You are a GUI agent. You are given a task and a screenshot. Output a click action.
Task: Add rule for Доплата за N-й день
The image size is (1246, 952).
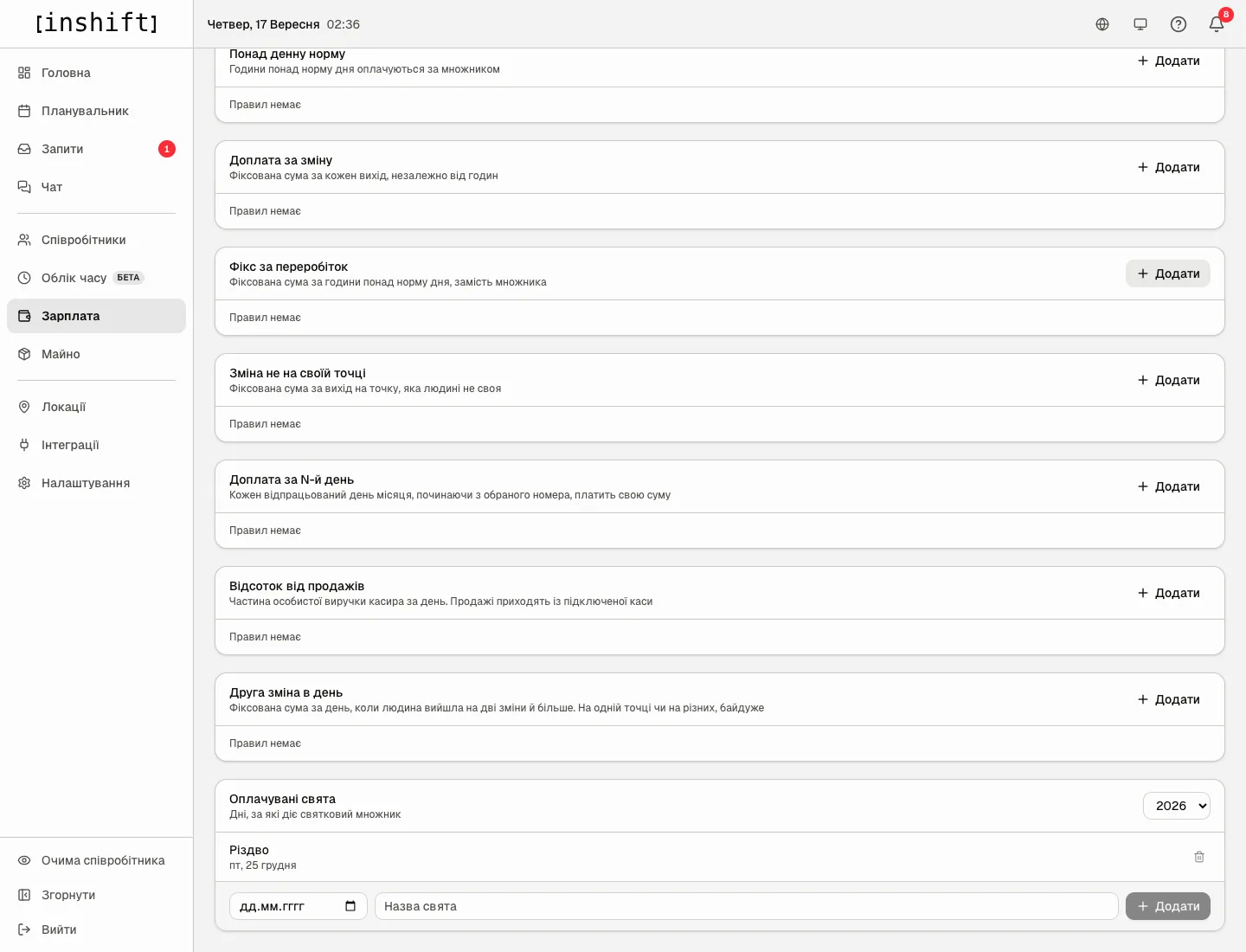[x=1168, y=486]
